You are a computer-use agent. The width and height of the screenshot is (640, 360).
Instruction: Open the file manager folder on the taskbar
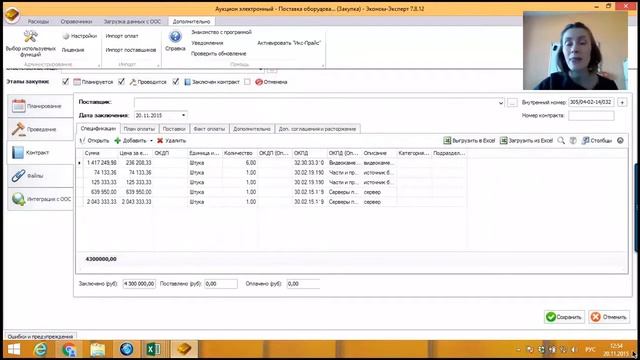tap(98, 350)
